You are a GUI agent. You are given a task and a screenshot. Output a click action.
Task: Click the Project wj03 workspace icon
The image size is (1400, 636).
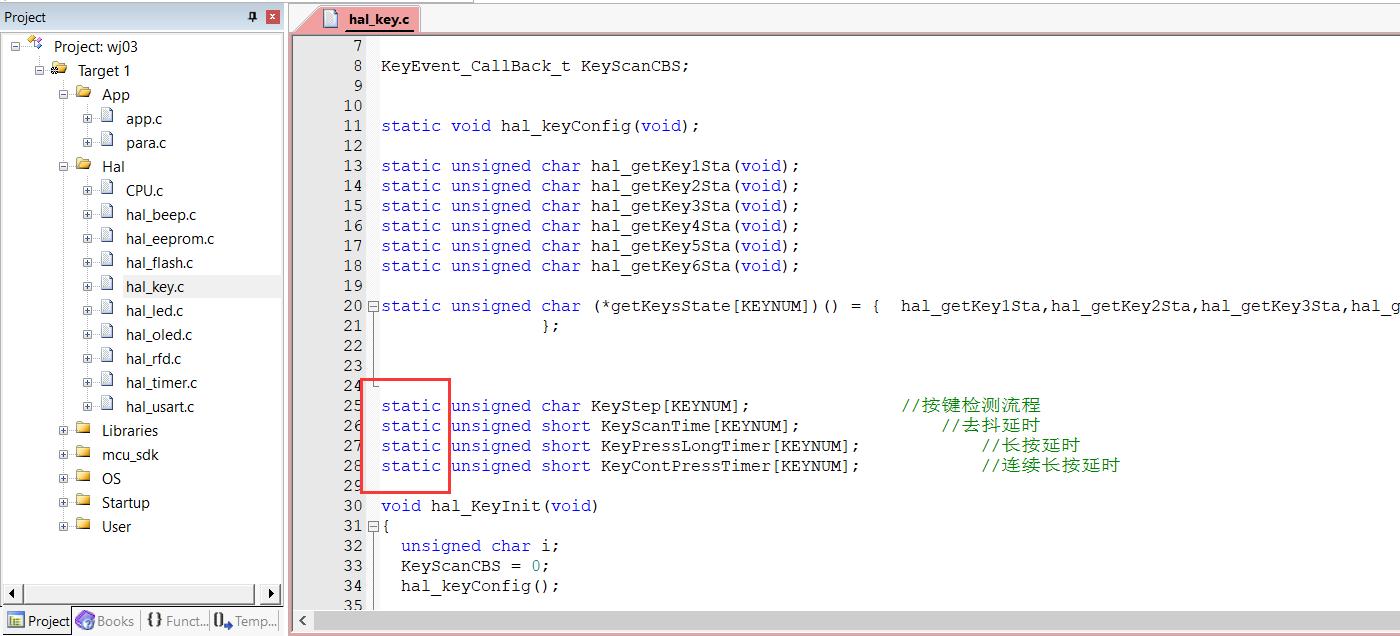point(36,44)
